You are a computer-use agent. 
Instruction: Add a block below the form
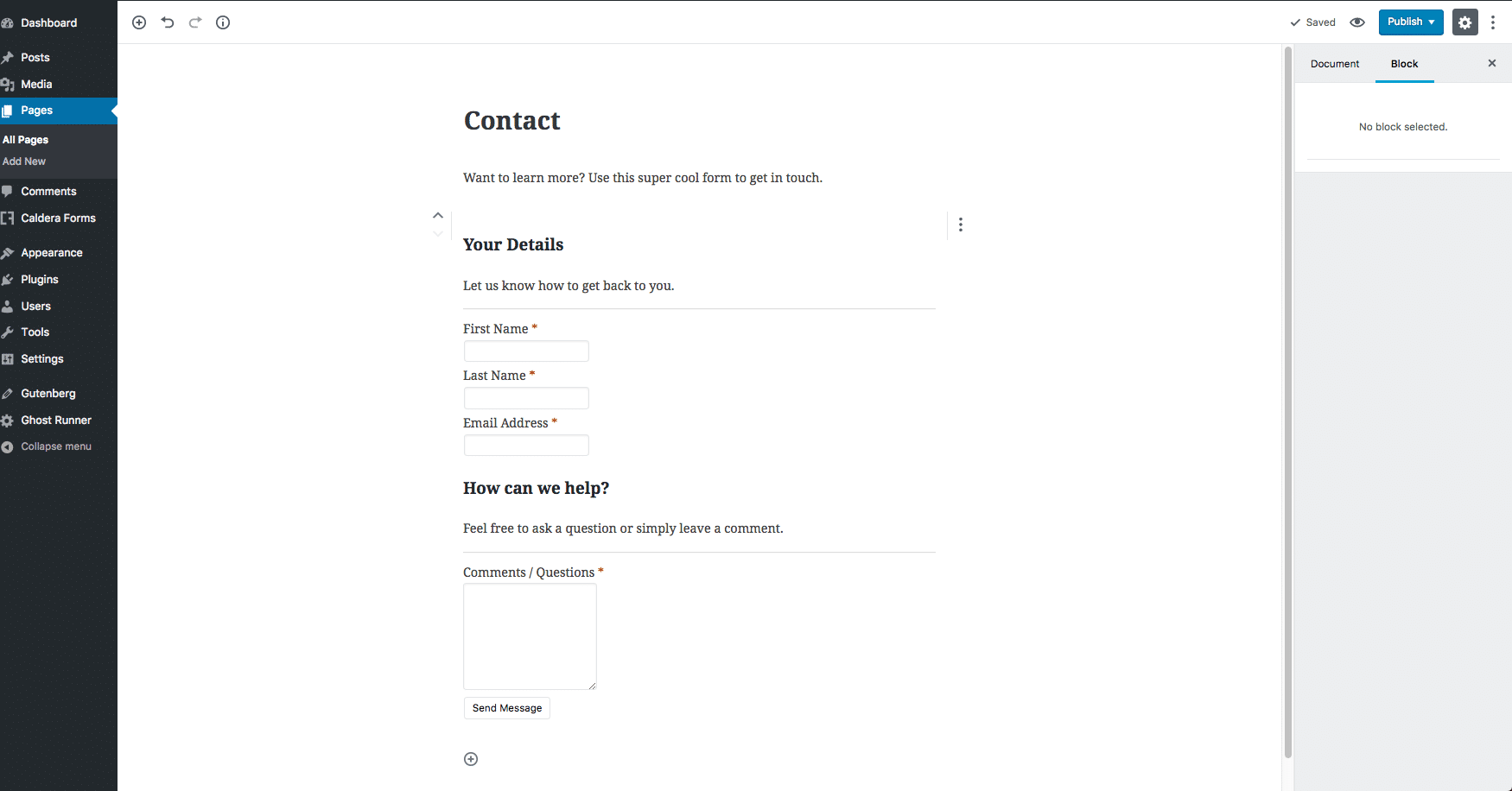coord(471,759)
